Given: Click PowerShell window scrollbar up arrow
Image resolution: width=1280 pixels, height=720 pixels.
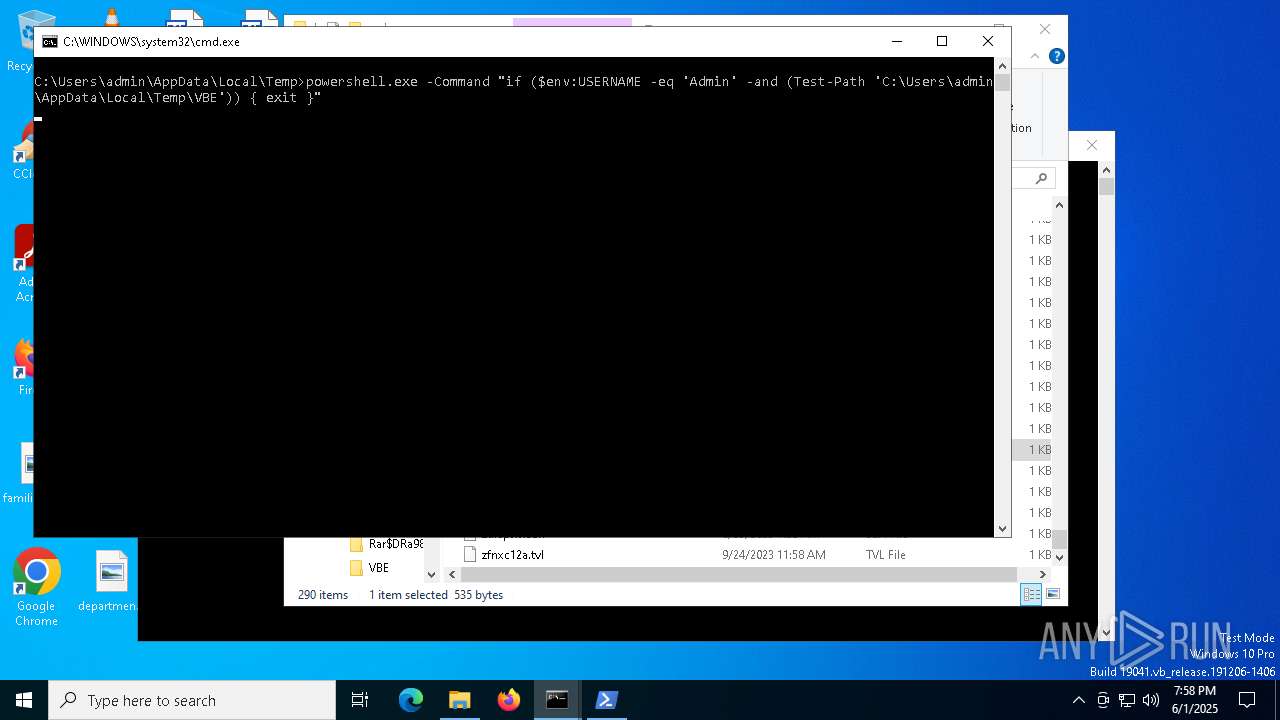Looking at the screenshot, I should point(1106,170).
